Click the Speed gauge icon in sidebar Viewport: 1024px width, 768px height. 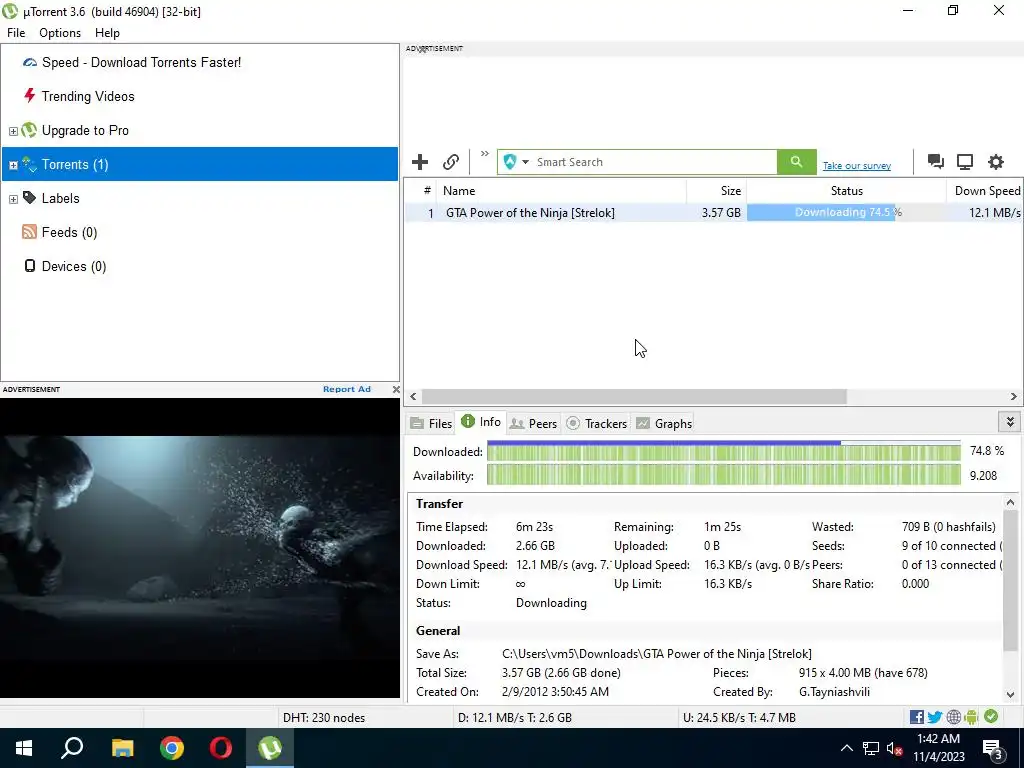[x=29, y=63]
